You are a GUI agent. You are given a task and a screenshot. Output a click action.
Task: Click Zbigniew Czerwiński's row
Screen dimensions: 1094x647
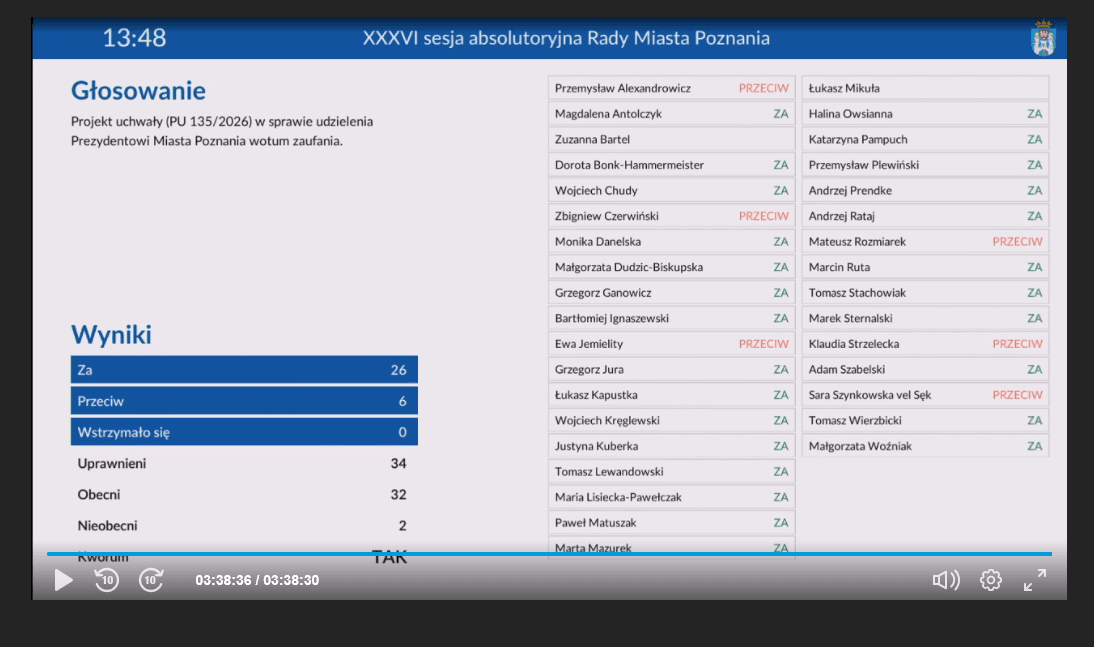coord(671,216)
